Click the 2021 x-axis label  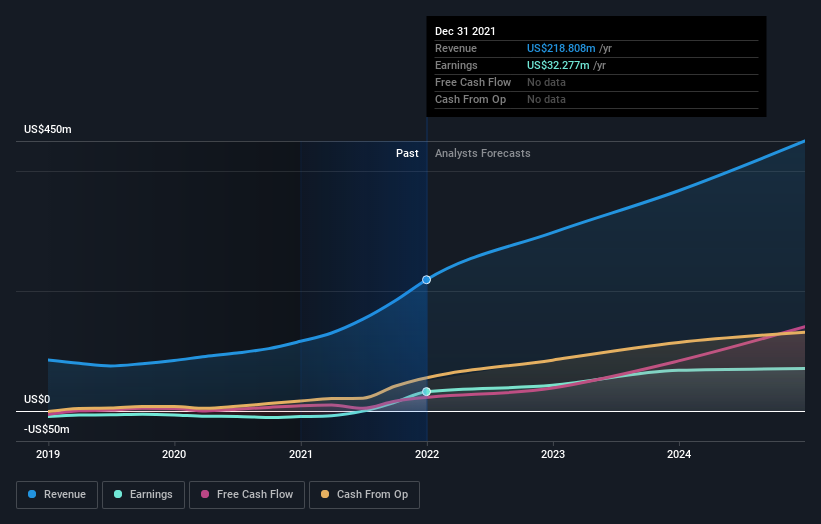point(301,454)
